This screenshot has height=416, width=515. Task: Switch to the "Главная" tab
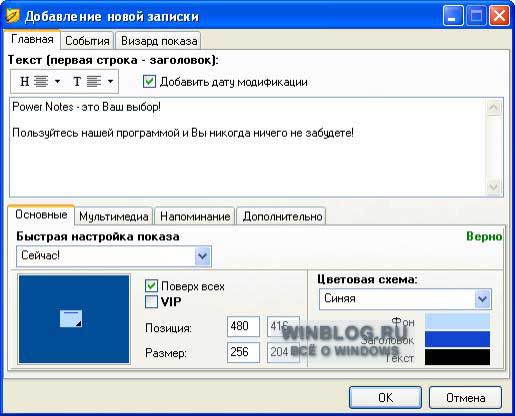click(32, 39)
